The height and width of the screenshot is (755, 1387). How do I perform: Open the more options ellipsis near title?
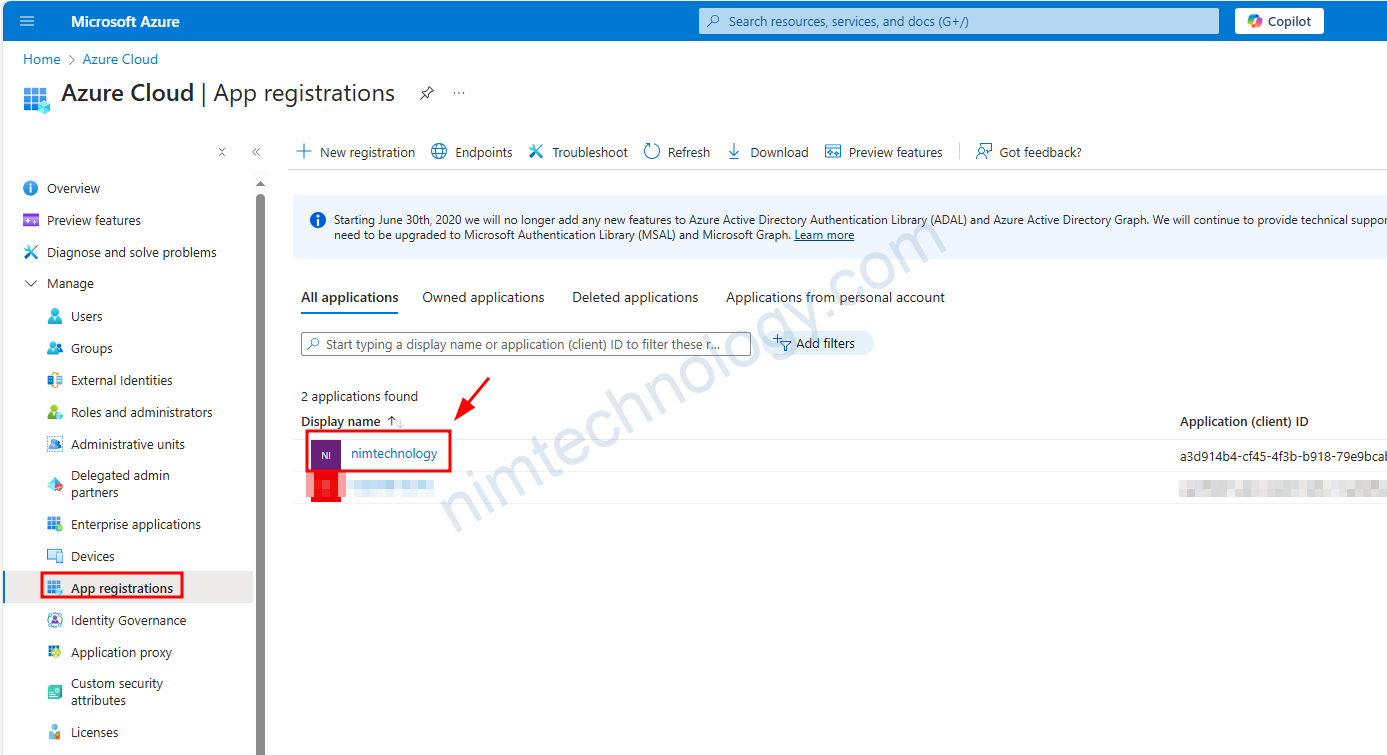pyautogui.click(x=459, y=93)
